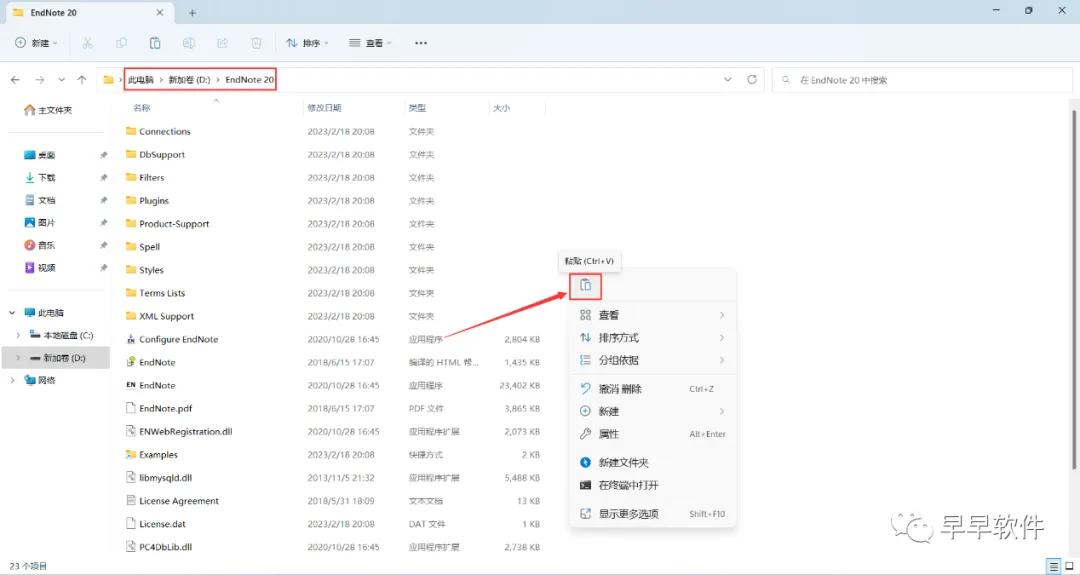Screen dimensions: 1080x575
Task: Choose 新建文件夹 in context menu
Action: click(653, 463)
